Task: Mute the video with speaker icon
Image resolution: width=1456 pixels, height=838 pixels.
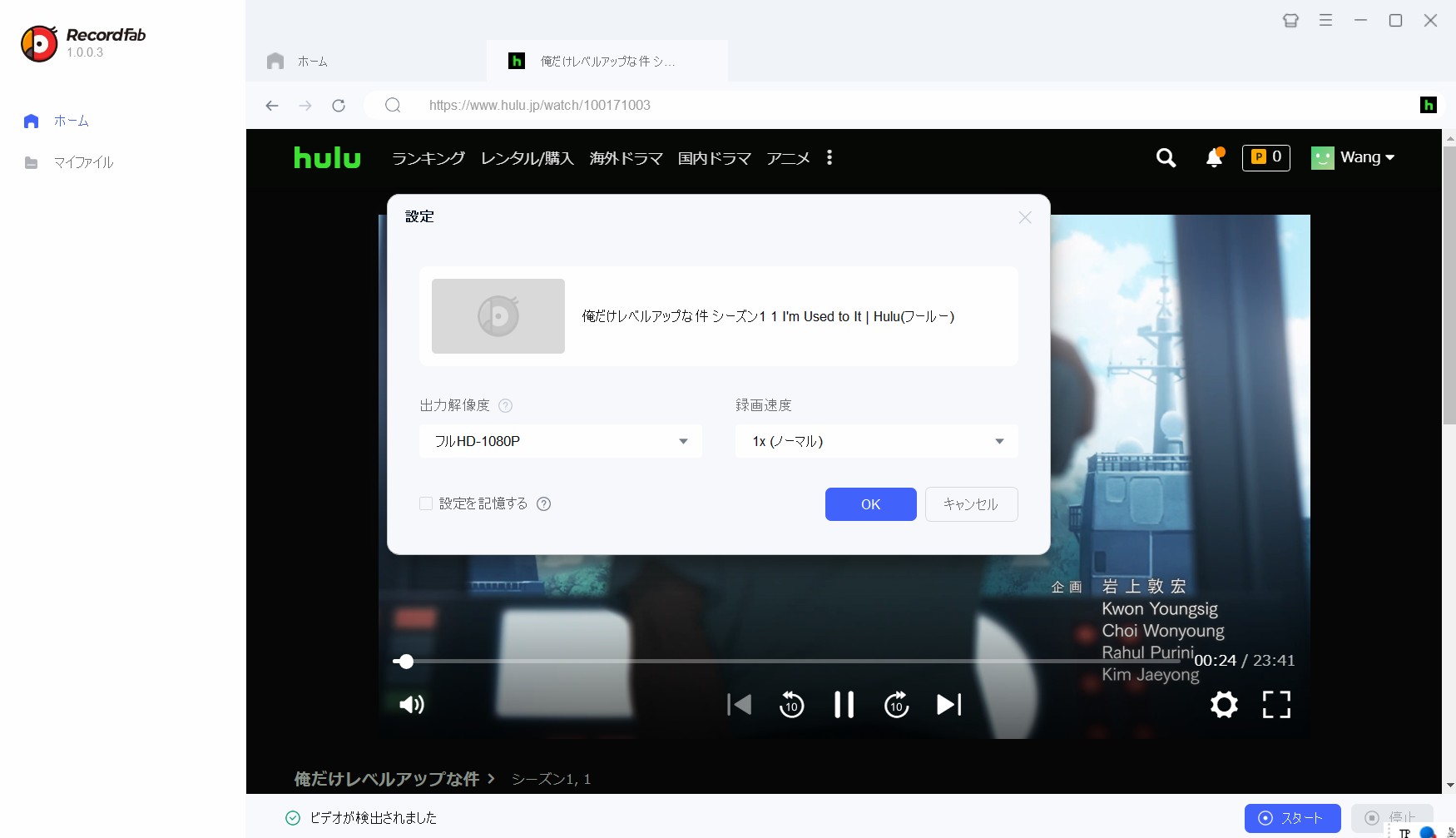Action: click(x=412, y=705)
